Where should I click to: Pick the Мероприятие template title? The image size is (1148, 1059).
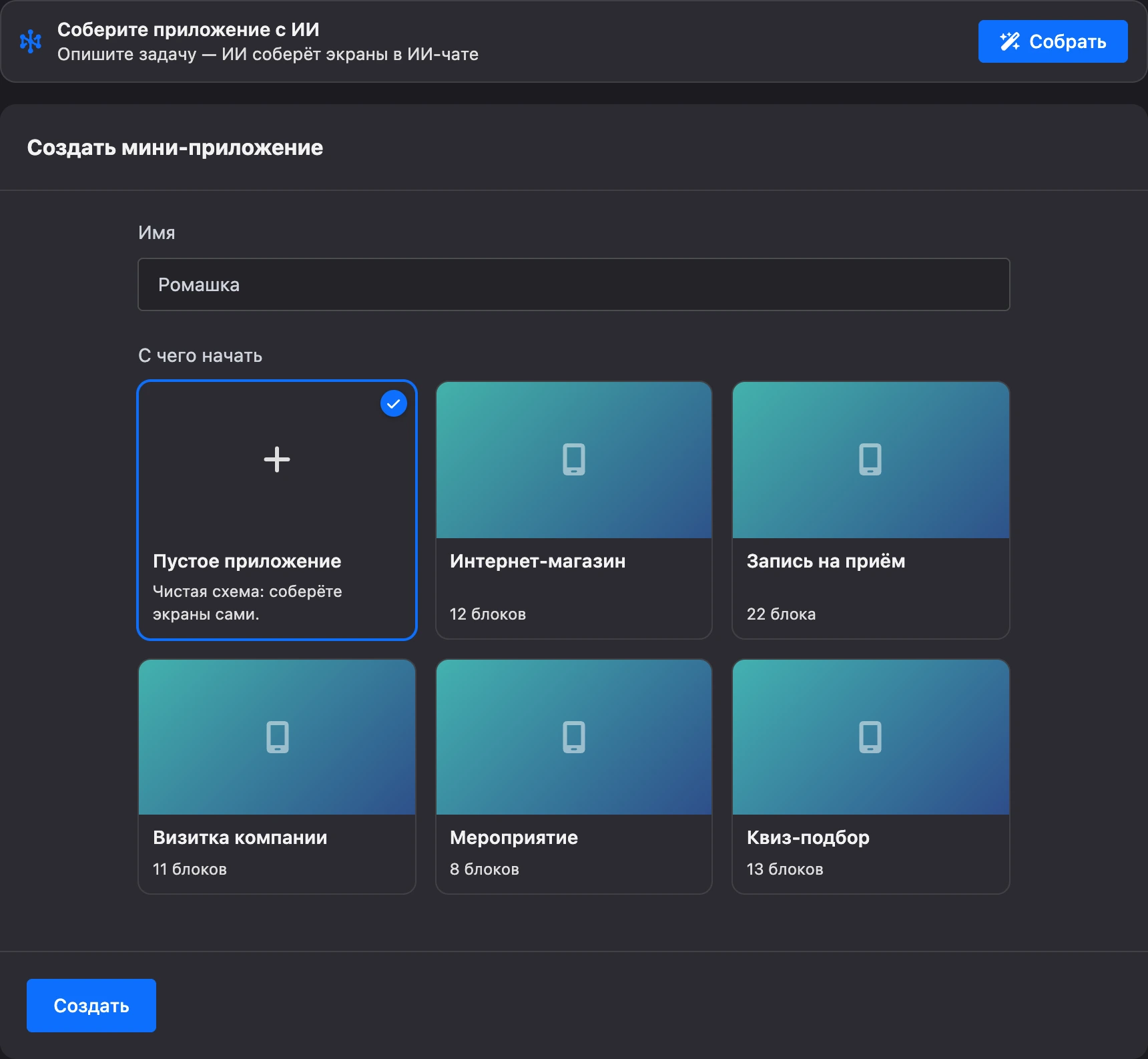[x=514, y=837]
